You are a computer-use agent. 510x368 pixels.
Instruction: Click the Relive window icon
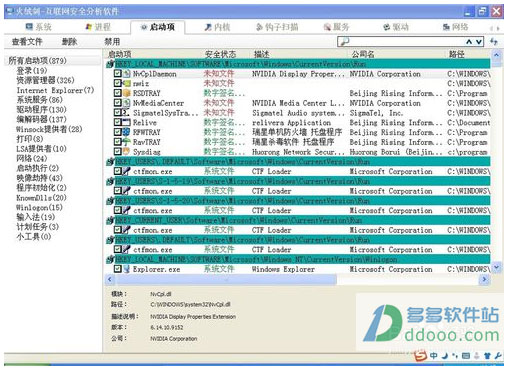pos(126,122)
